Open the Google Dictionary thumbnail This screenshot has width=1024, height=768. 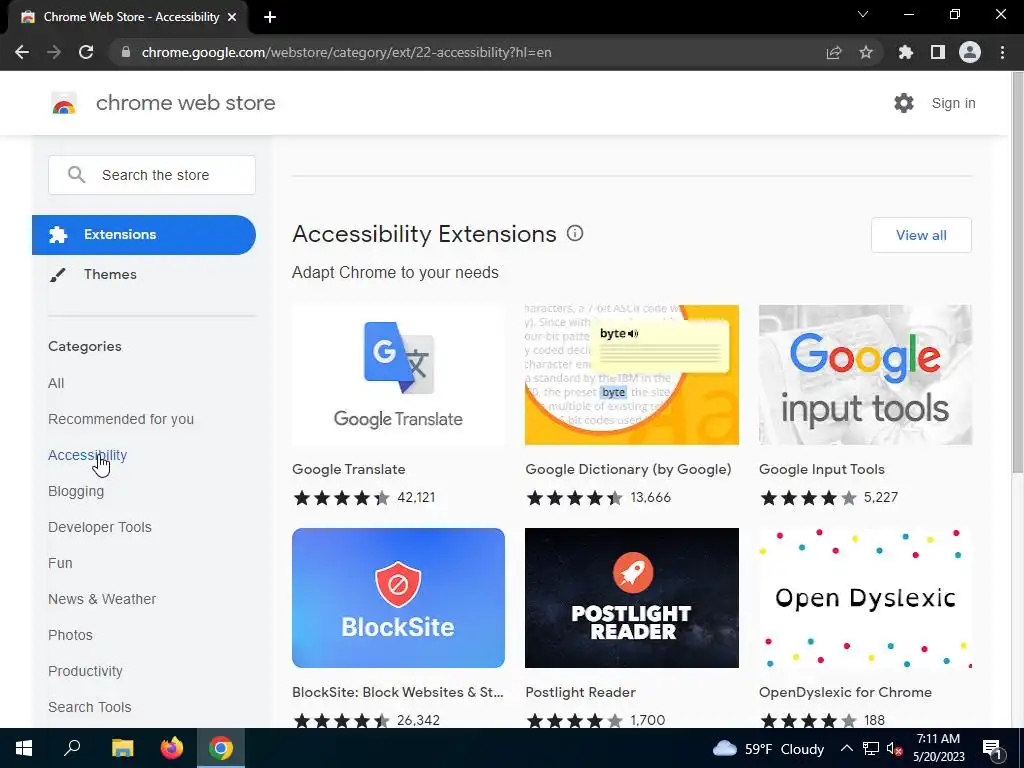[x=632, y=375]
